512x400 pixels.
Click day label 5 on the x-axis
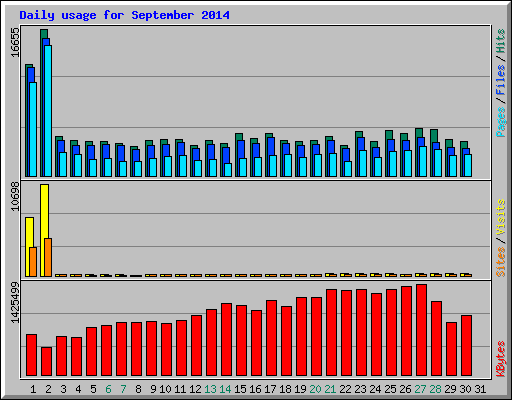point(93,389)
